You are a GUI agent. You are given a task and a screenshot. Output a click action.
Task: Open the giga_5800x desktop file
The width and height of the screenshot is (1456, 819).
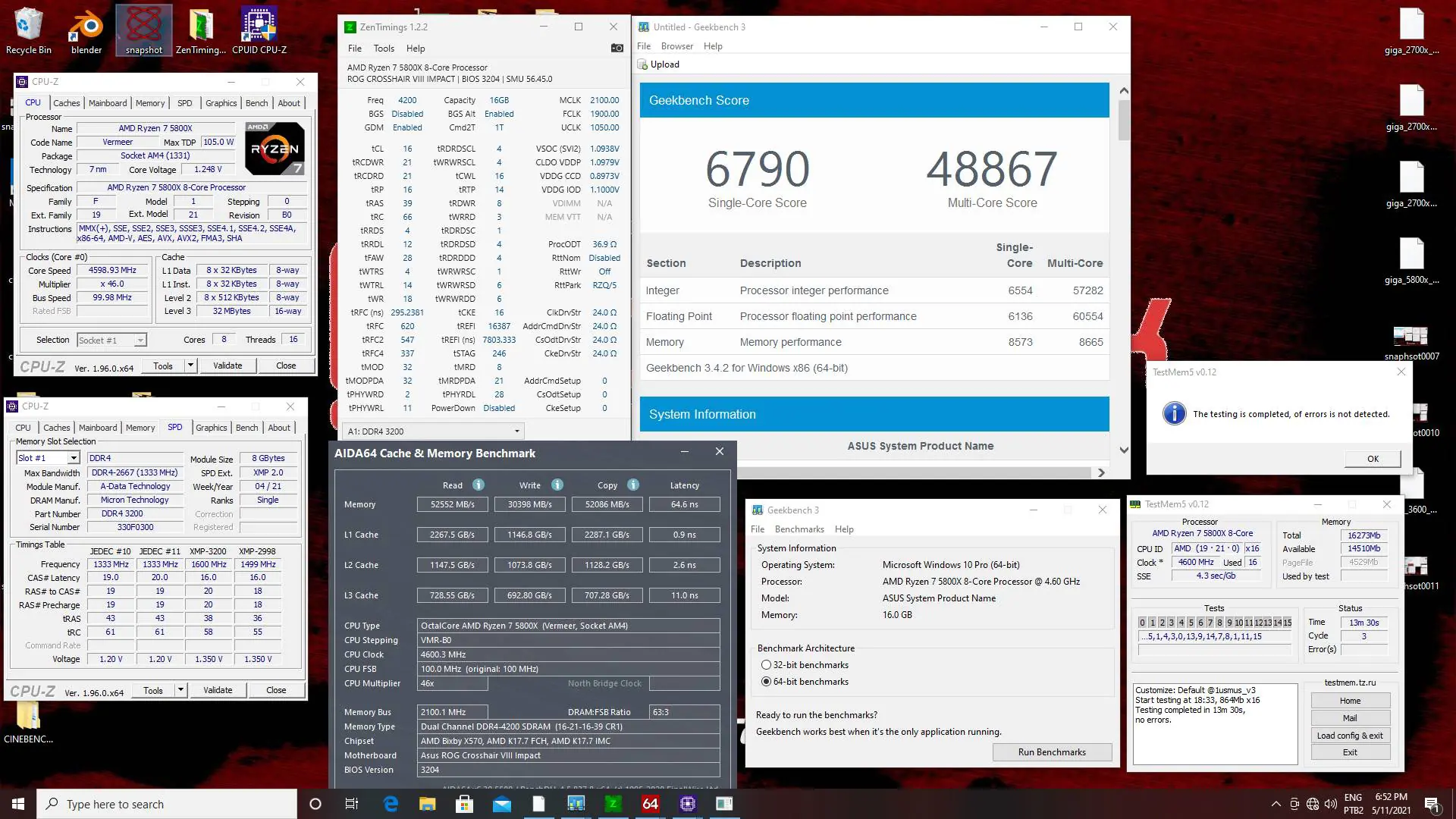1411,261
